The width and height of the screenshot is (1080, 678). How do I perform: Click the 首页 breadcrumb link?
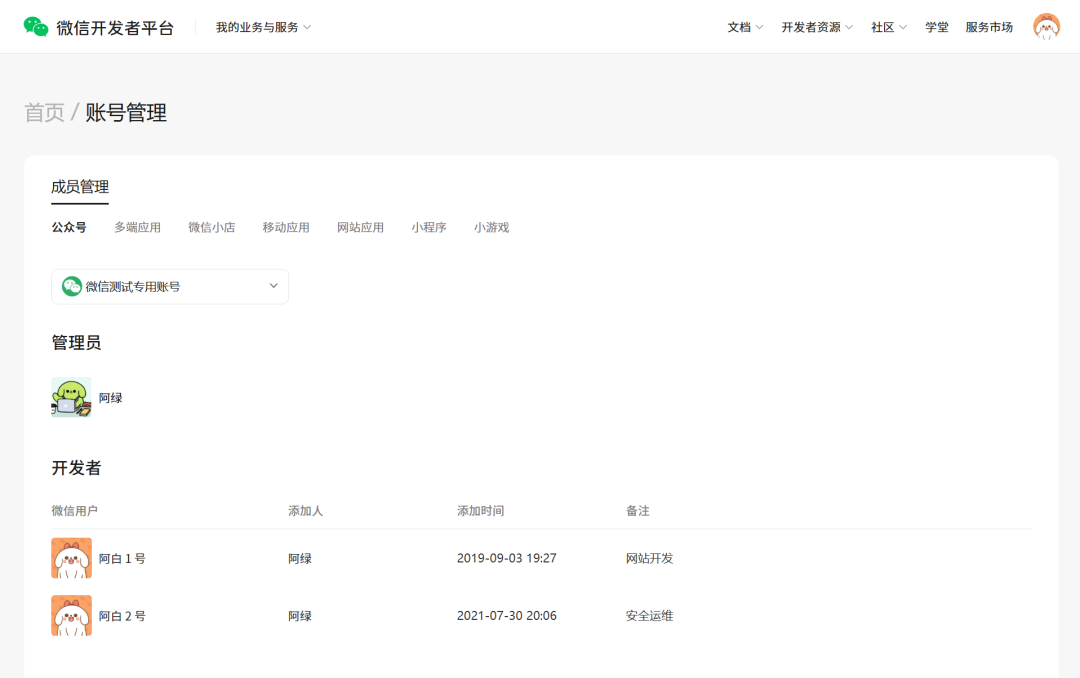click(45, 112)
